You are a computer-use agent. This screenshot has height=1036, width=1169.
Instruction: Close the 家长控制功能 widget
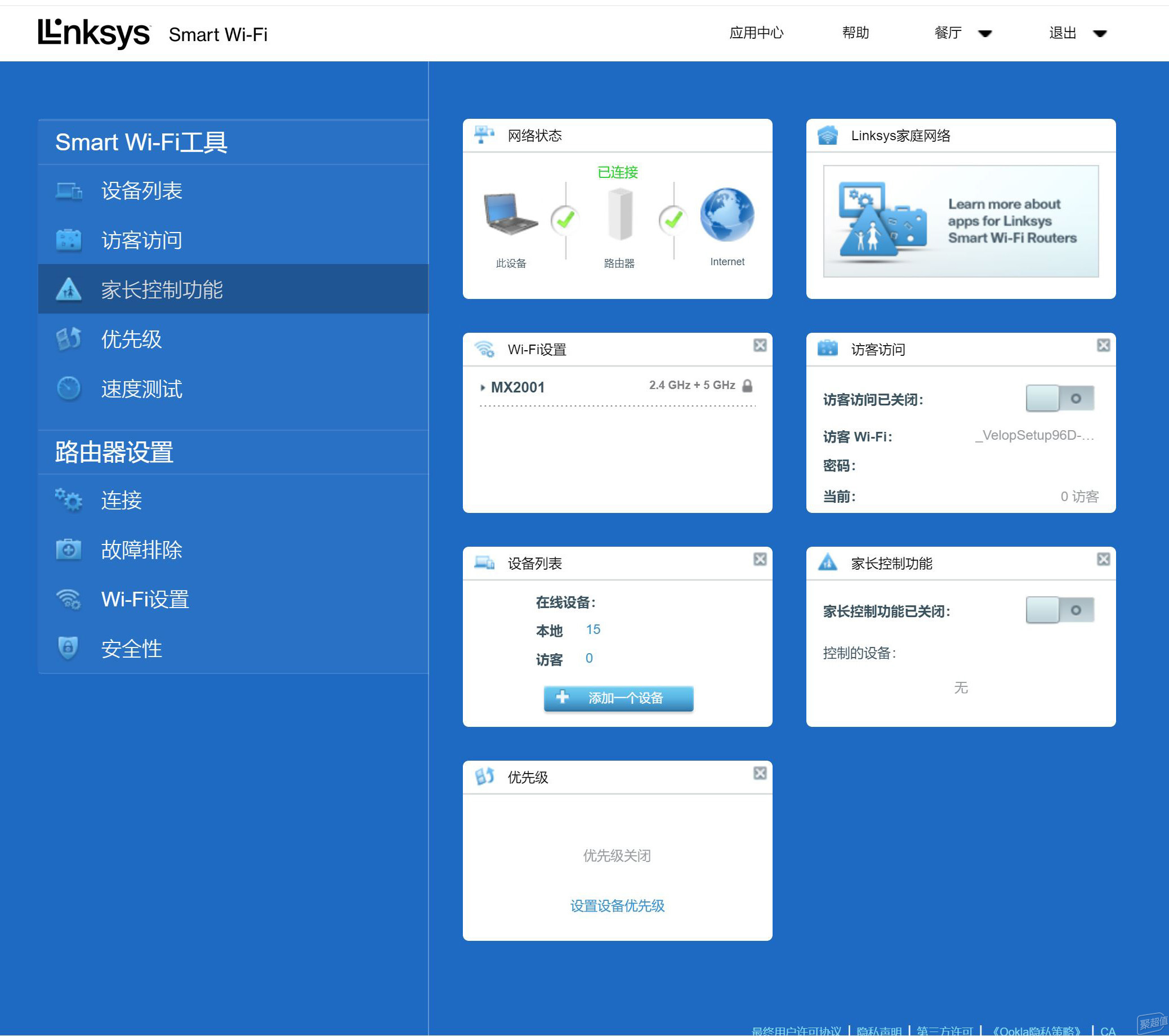click(1104, 559)
